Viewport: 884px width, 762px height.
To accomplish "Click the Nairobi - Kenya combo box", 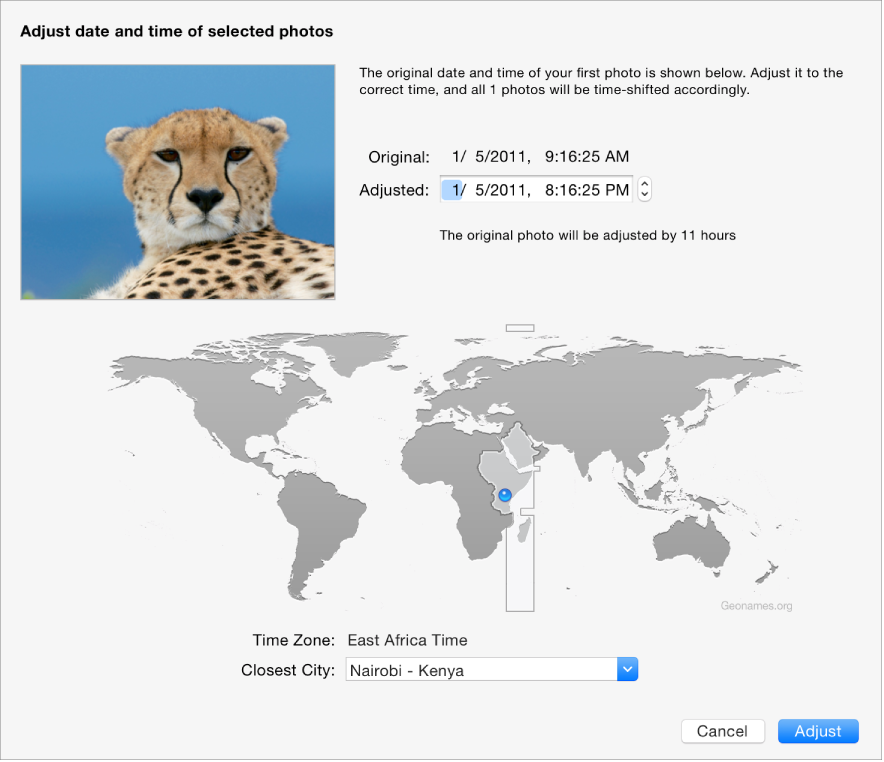I will tap(480, 669).
